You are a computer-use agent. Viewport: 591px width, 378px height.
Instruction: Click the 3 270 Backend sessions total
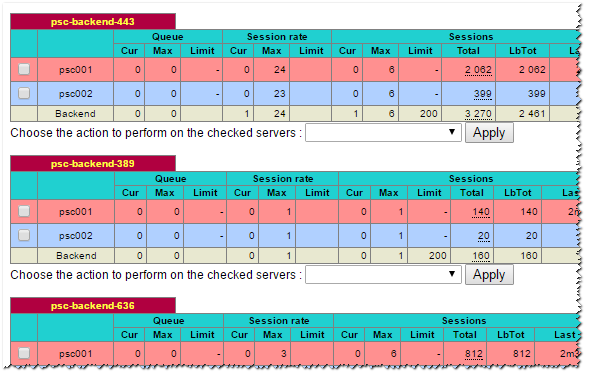[x=478, y=114]
